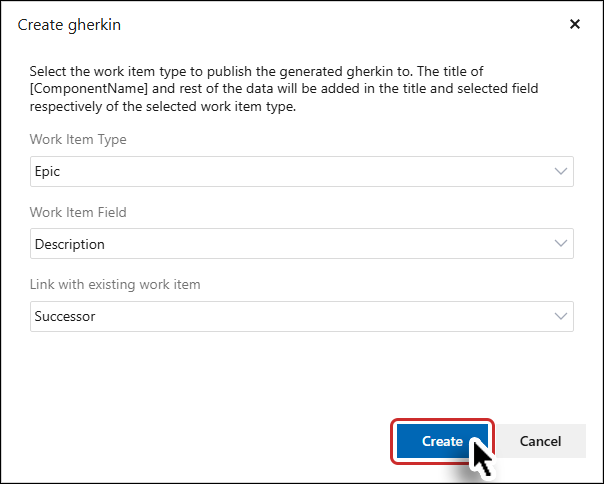Open the Link with existing work item combo box
Screen dimensions: 604x484
coord(302,316)
